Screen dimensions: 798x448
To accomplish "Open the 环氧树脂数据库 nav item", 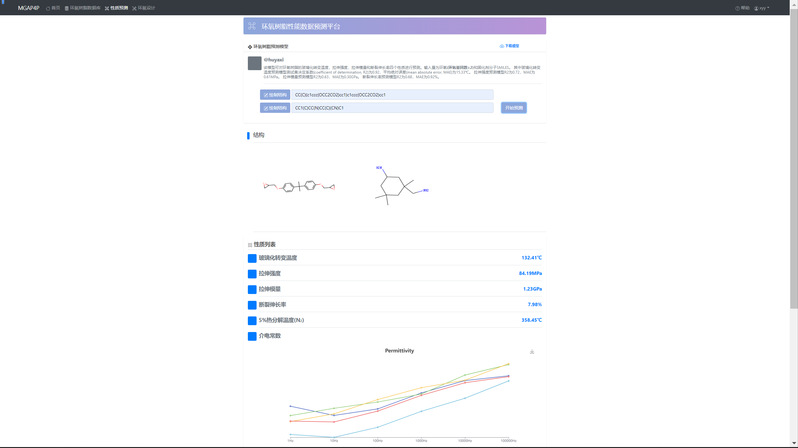I will [x=83, y=8].
